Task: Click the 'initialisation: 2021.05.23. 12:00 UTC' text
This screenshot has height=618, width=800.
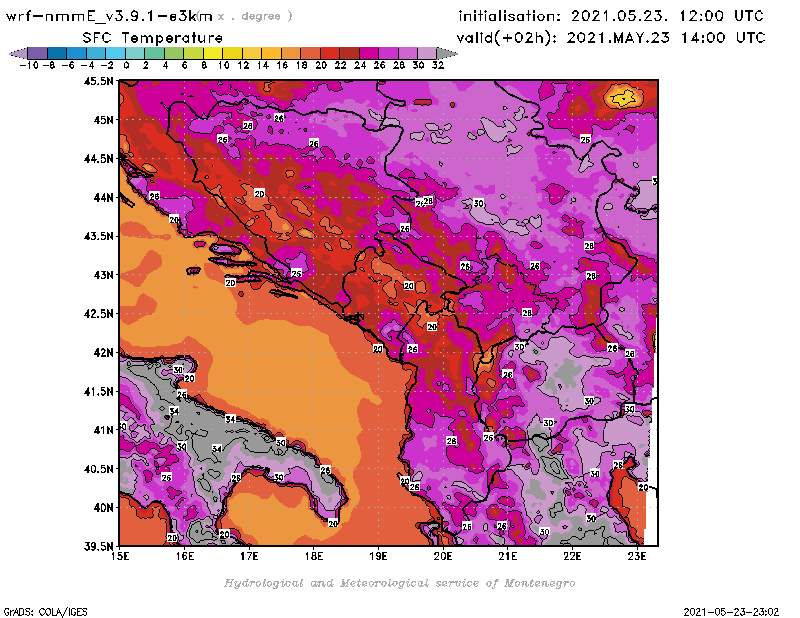Action: (x=611, y=16)
